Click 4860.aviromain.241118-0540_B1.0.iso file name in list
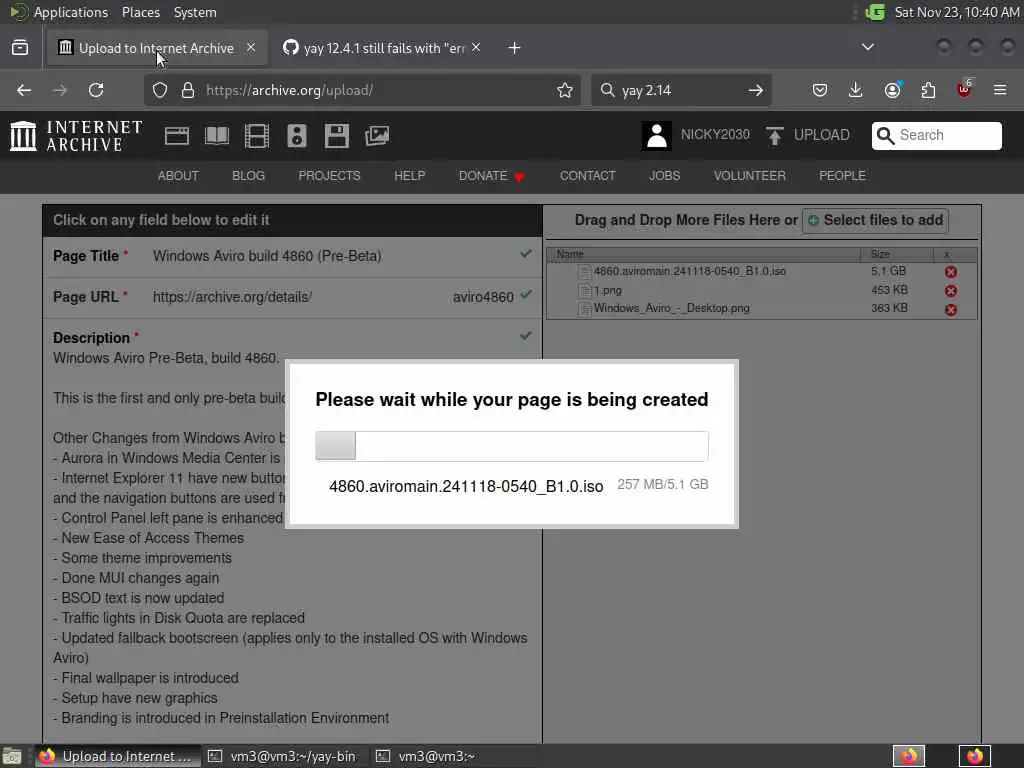Viewport: 1024px width, 768px height. point(690,271)
